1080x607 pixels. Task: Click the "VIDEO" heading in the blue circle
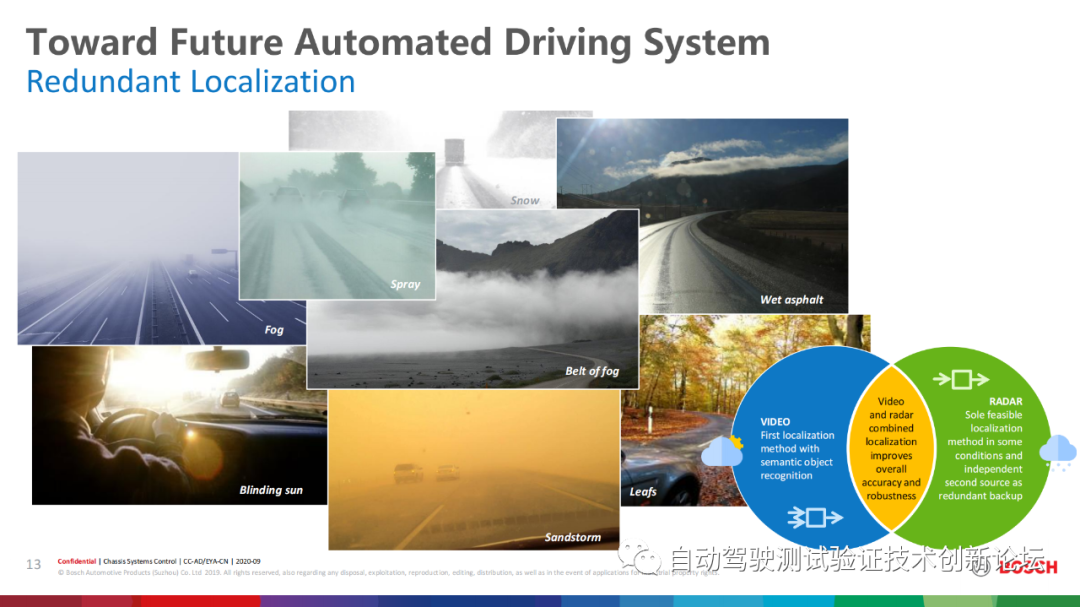pyautogui.click(x=775, y=422)
